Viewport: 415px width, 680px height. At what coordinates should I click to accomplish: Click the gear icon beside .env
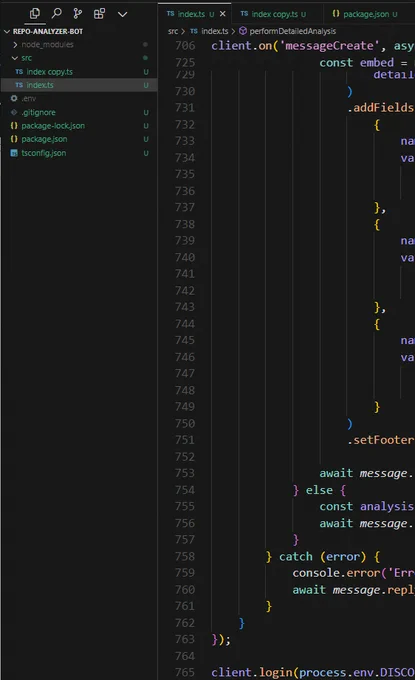pyautogui.click(x=14, y=98)
